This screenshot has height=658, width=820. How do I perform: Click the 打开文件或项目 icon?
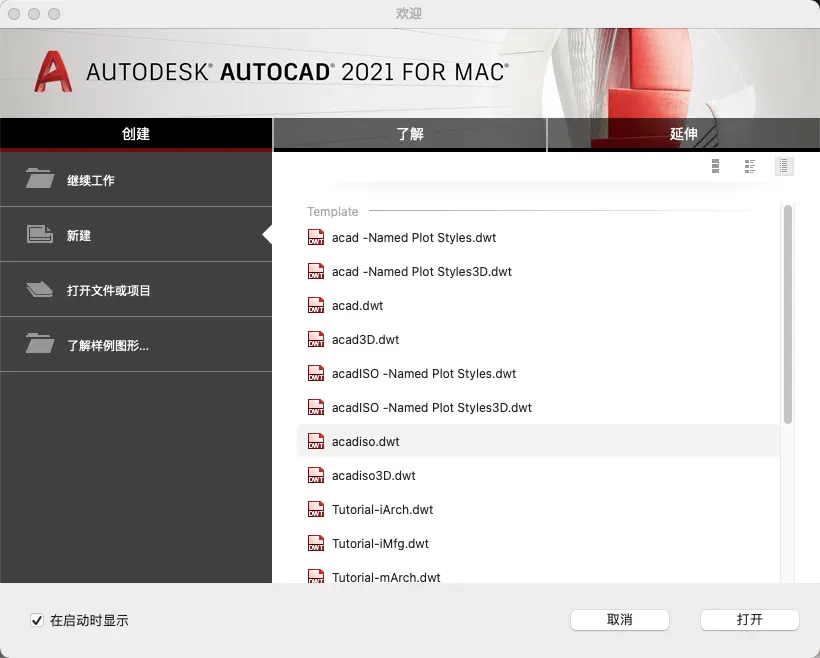(x=40, y=289)
